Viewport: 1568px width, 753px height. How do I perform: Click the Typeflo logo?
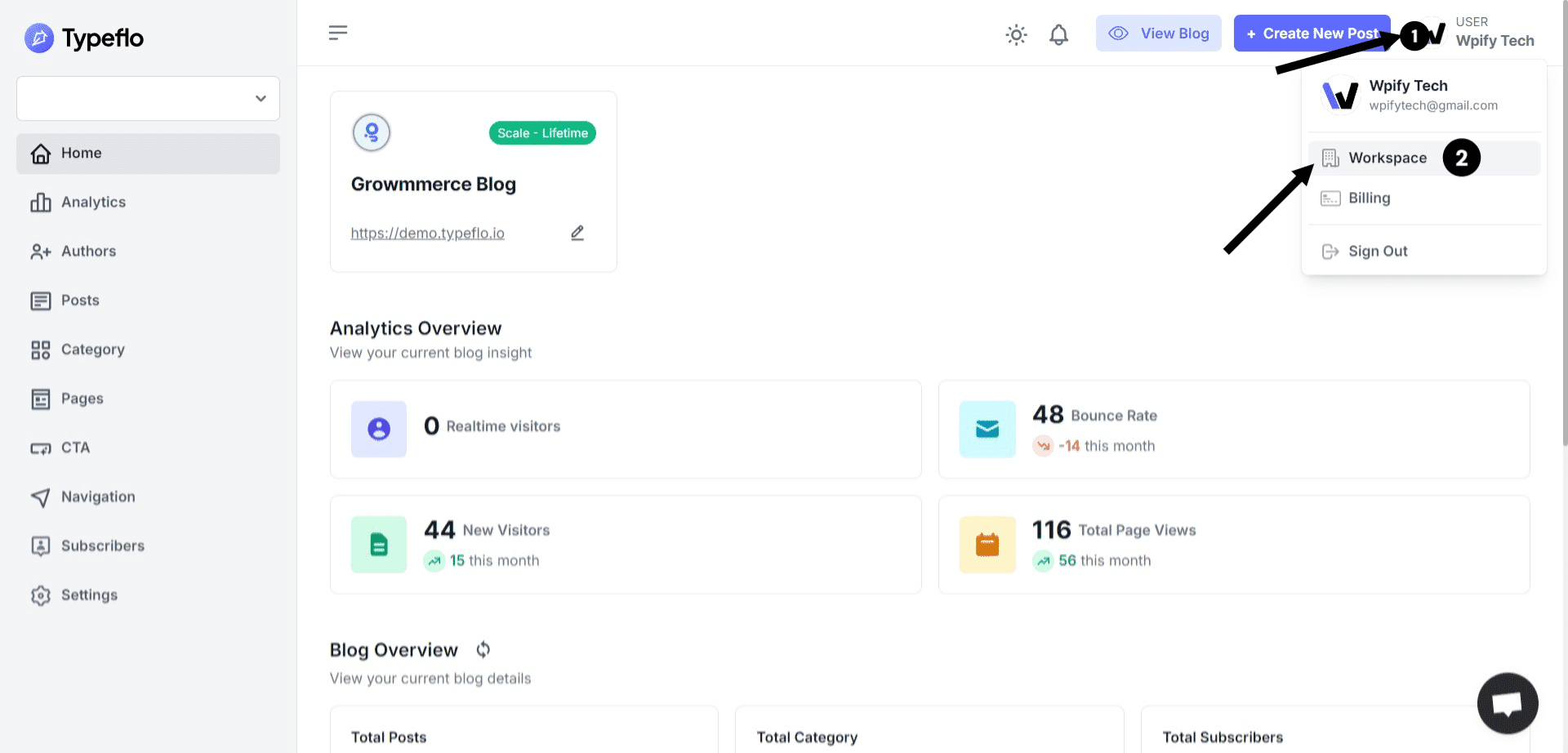(x=84, y=38)
